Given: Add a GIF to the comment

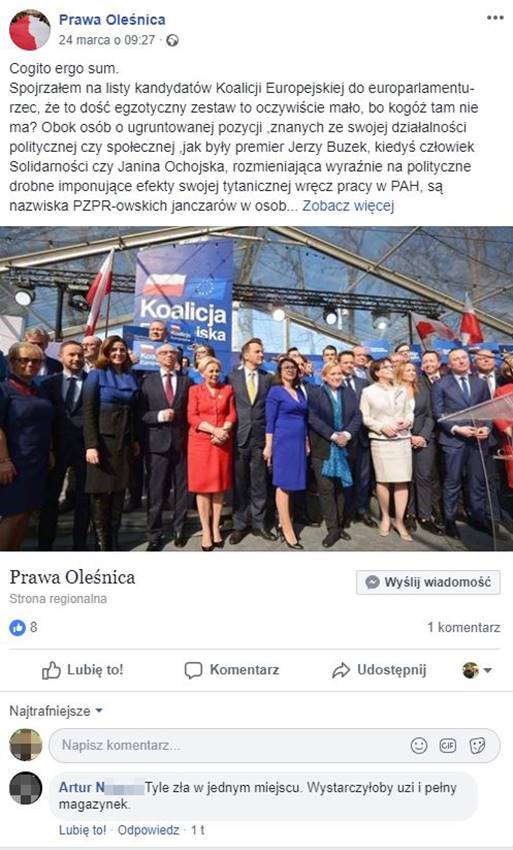Looking at the screenshot, I should [x=448, y=745].
